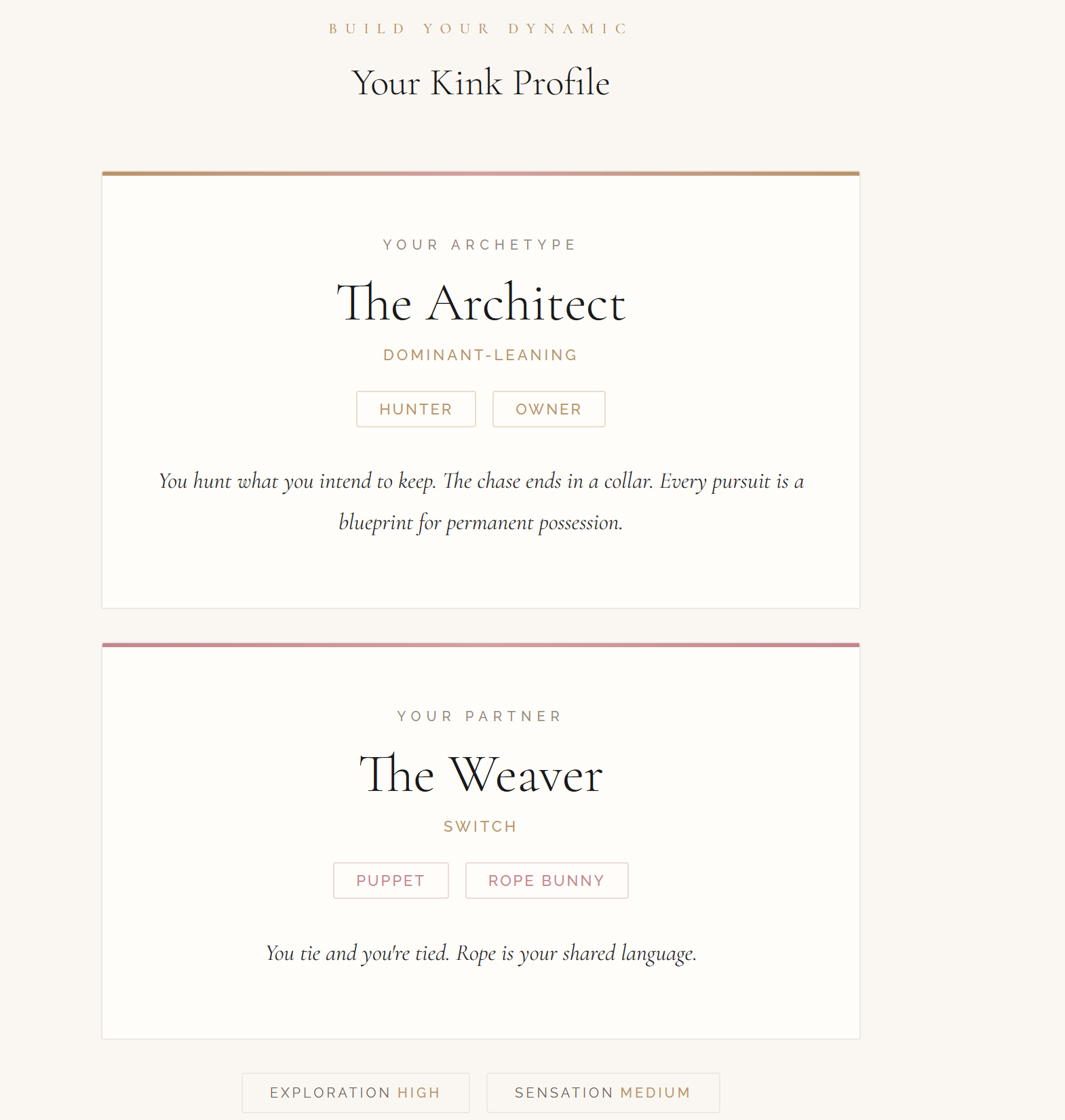Screen dimensions: 1065x1120
Task: Click the BUILD YOUR DYNAMIC label
Action: tap(479, 28)
